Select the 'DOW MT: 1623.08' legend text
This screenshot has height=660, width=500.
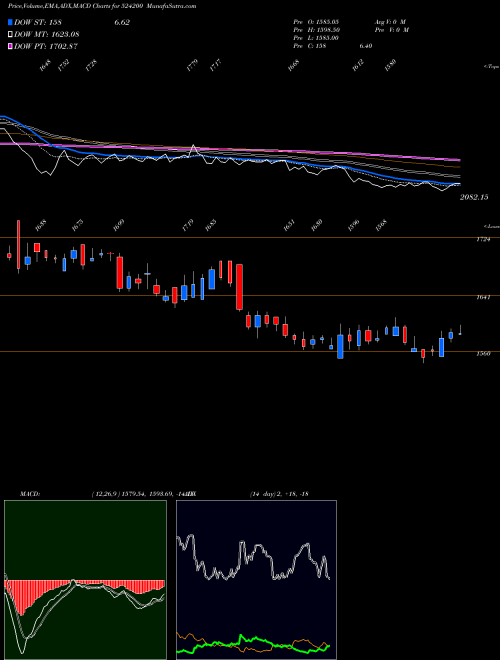pyautogui.click(x=47, y=35)
